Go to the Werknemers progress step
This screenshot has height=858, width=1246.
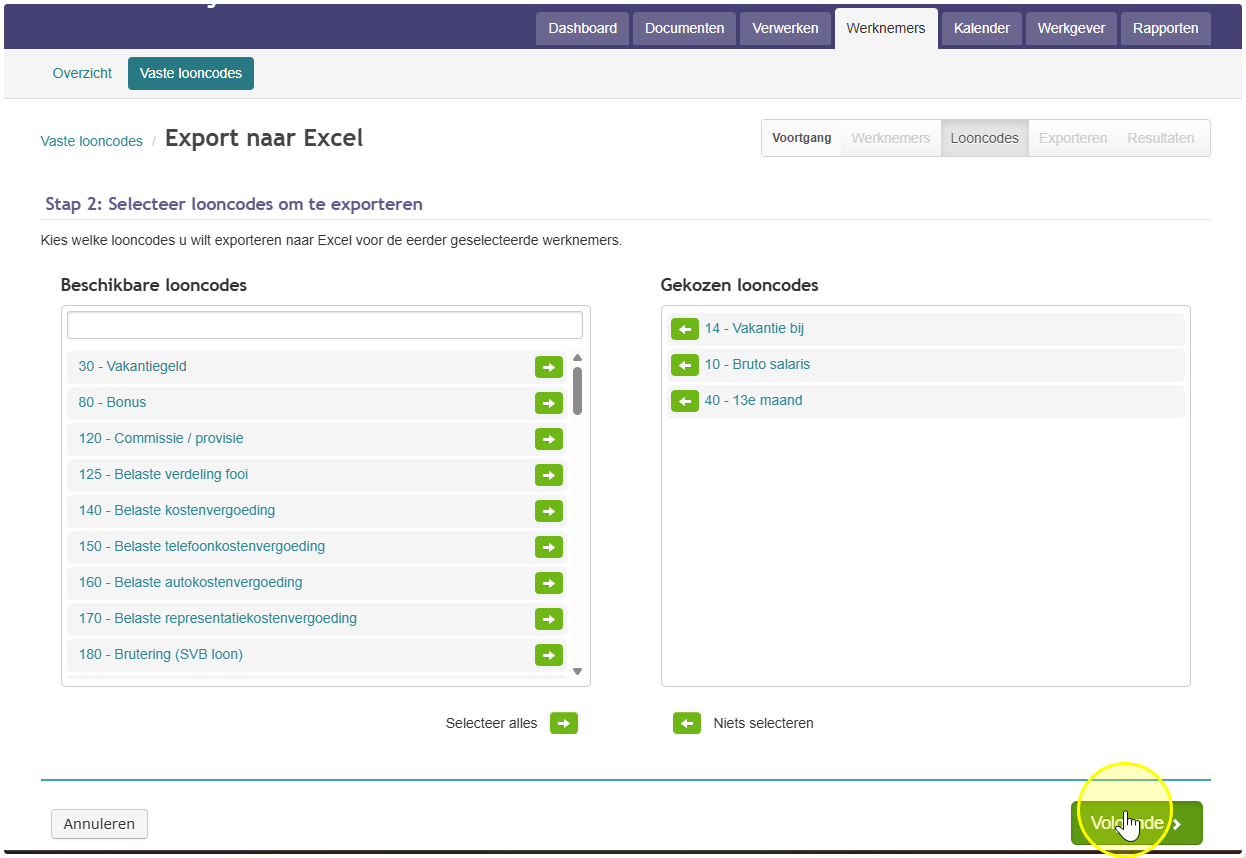891,138
